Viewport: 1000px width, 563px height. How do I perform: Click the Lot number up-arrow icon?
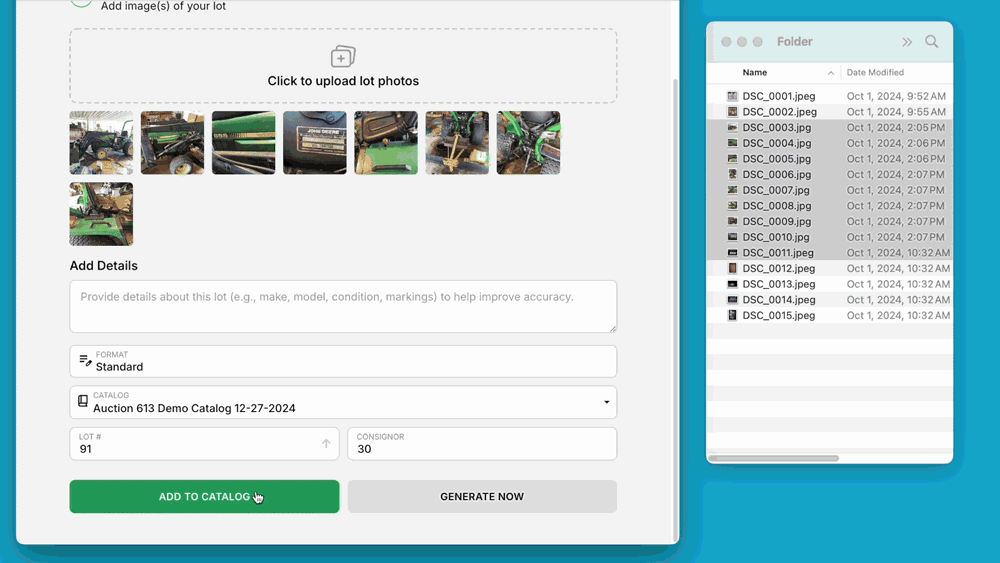(326, 444)
